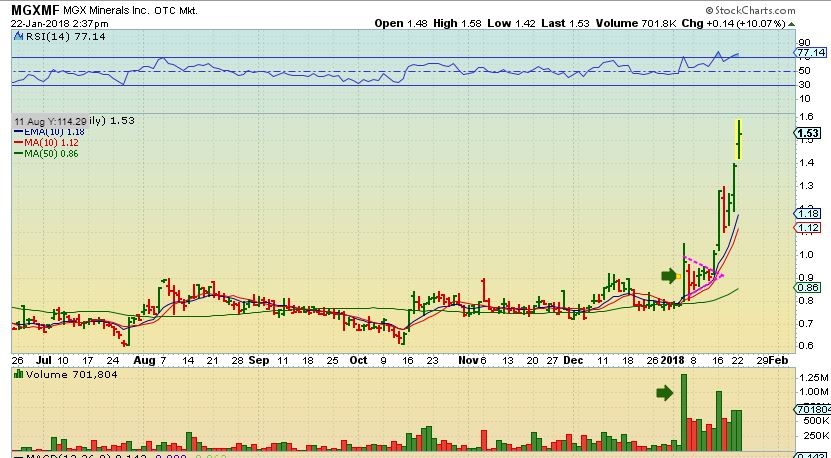Click the 11 Aug crosshair tooltip

(x=50, y=120)
